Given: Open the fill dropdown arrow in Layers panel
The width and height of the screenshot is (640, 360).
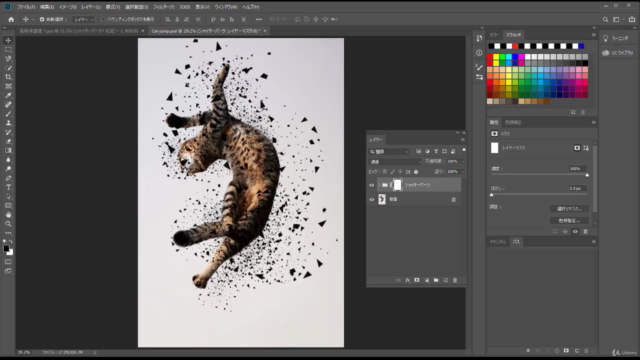Looking at the screenshot, I should click(462, 172).
